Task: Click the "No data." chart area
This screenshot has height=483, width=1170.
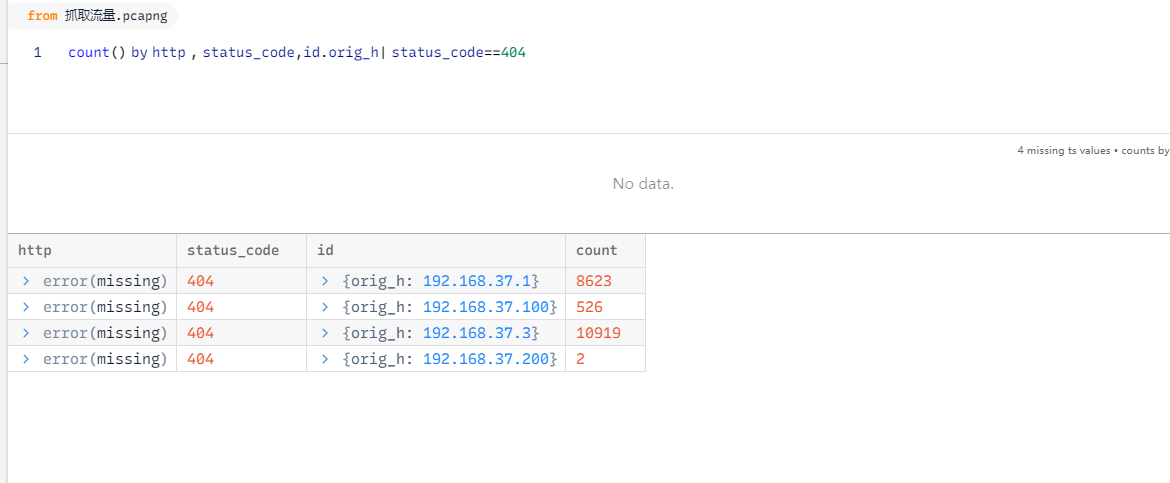Action: tap(643, 184)
